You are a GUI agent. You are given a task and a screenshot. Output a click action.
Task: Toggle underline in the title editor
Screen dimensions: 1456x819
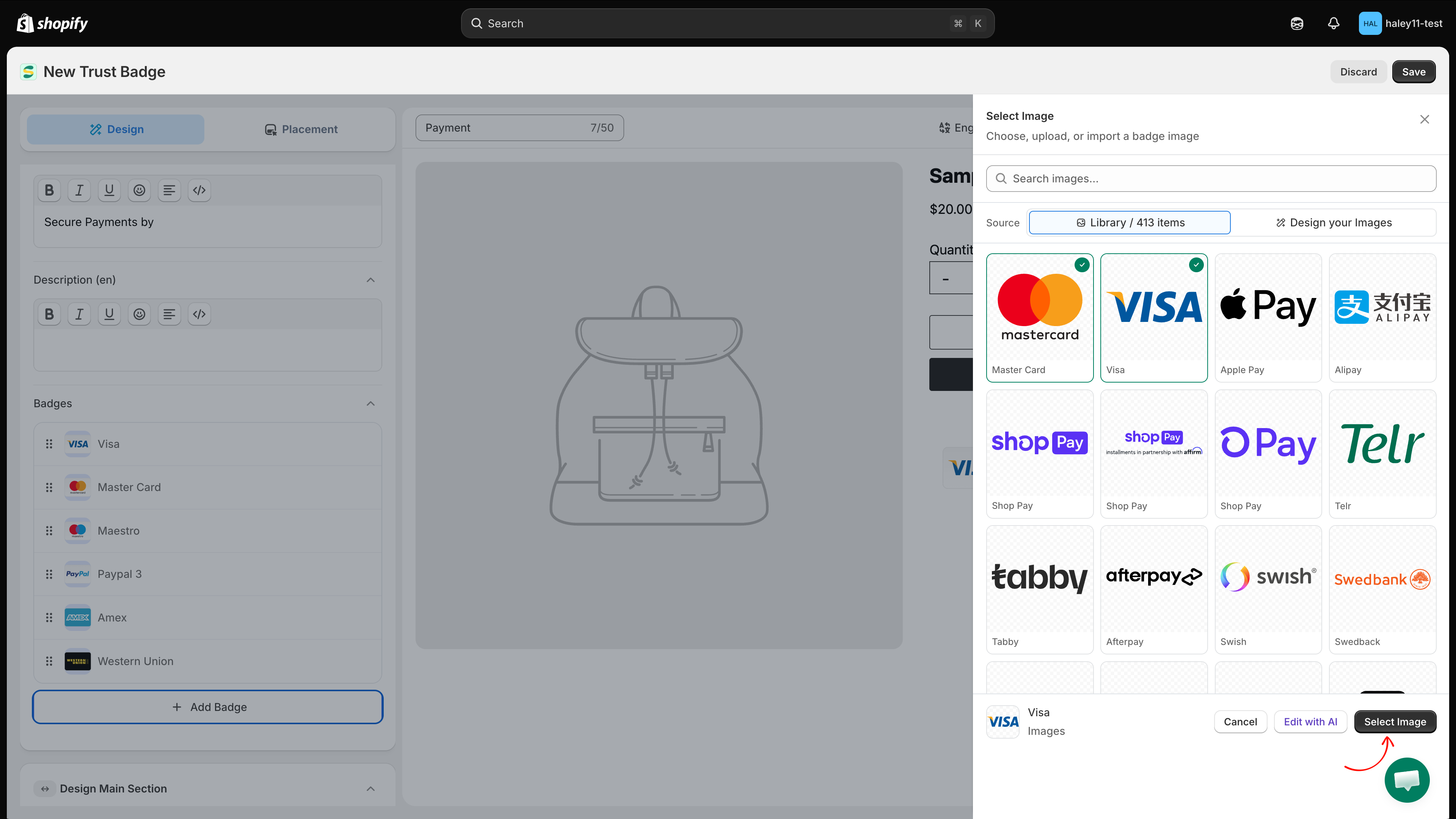[109, 190]
